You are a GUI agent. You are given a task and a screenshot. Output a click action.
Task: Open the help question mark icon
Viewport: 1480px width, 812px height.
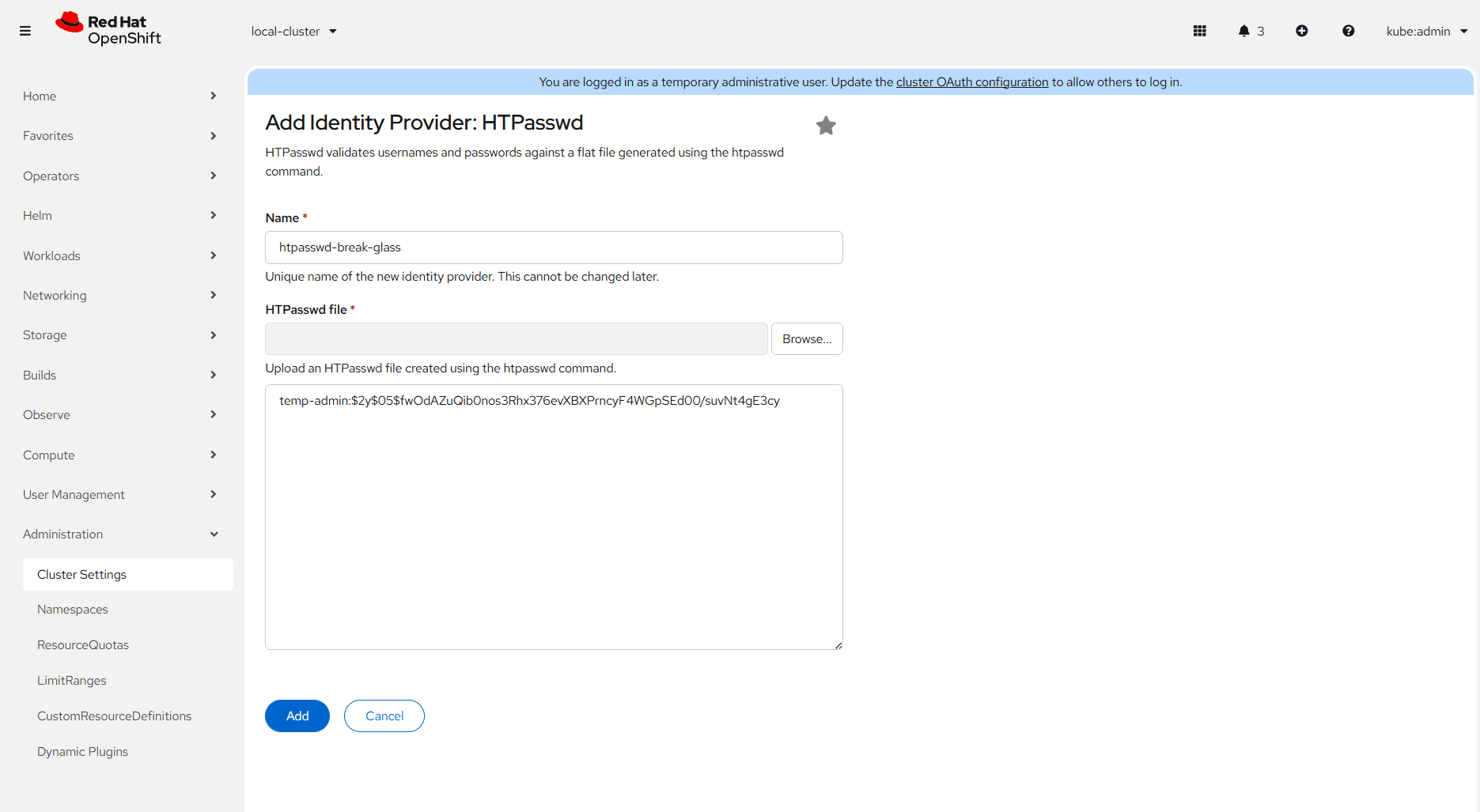coord(1348,31)
